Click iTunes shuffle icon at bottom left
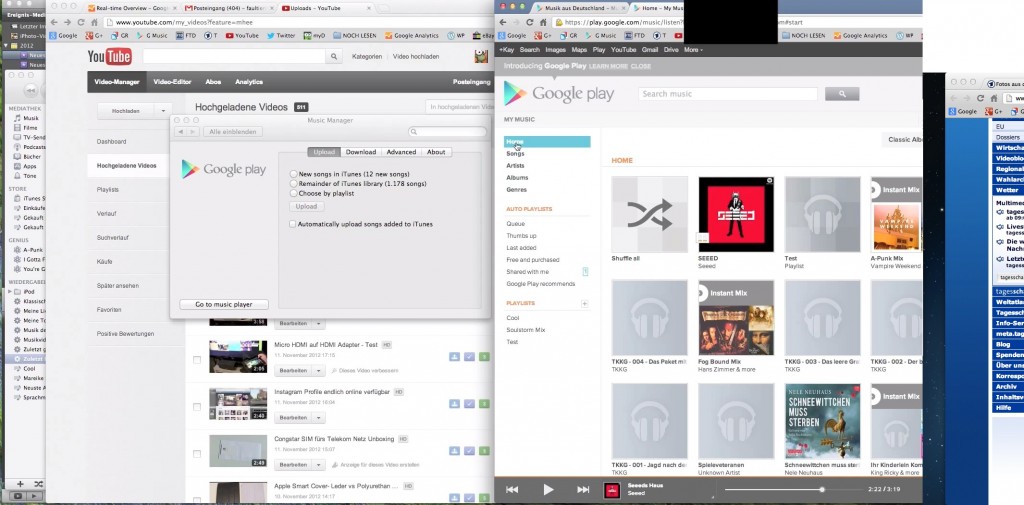This screenshot has width=1024, height=505. (x=39, y=484)
